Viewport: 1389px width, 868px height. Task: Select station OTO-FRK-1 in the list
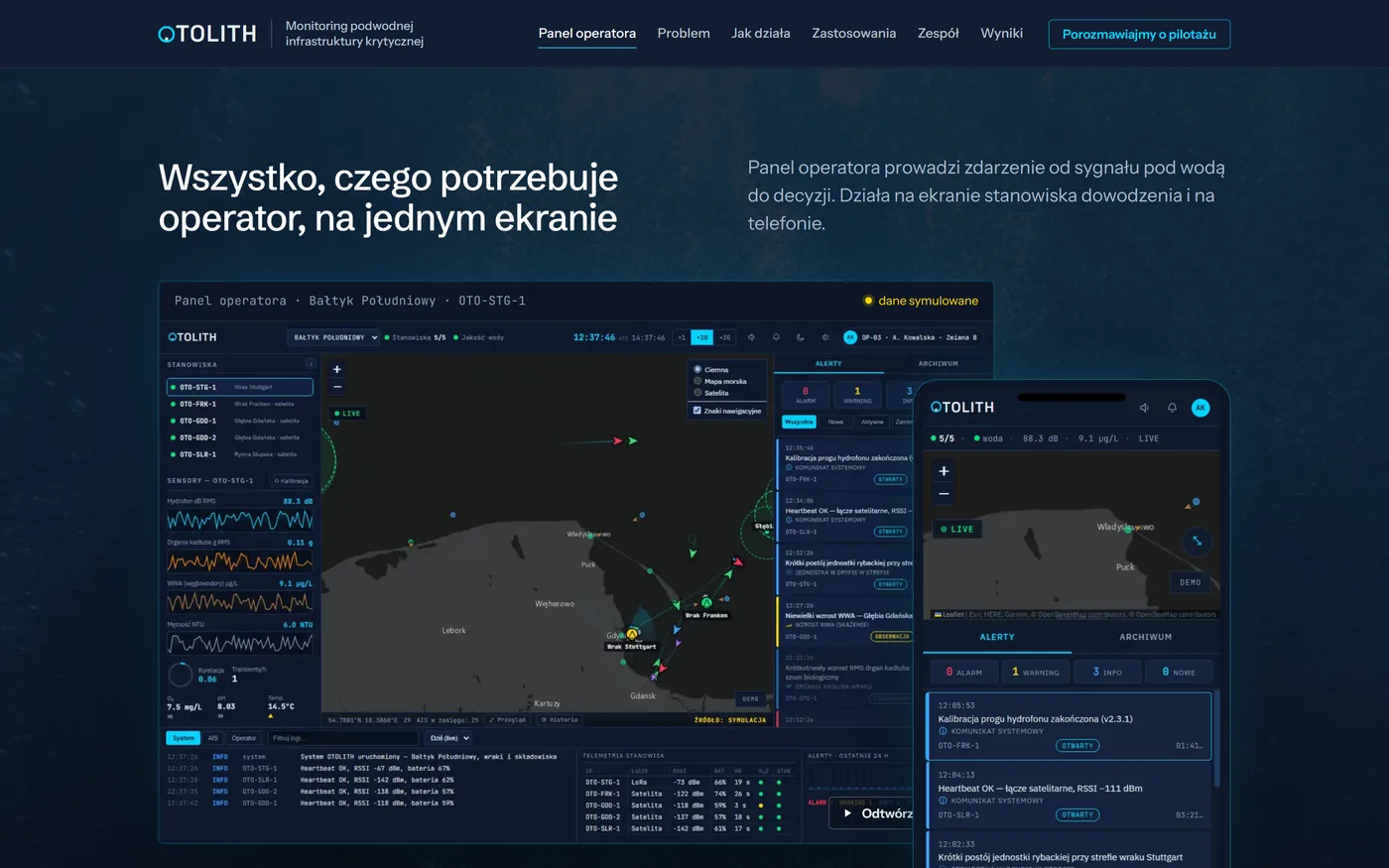point(240,404)
